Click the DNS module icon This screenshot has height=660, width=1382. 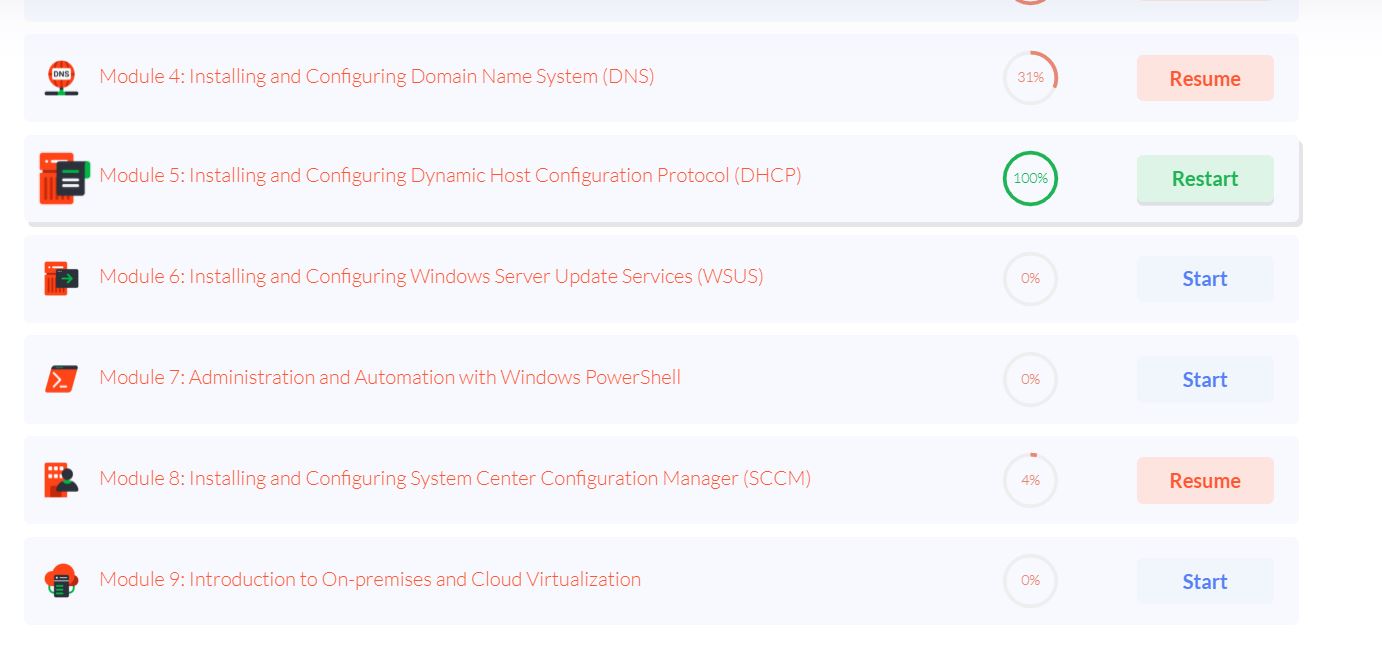61,78
